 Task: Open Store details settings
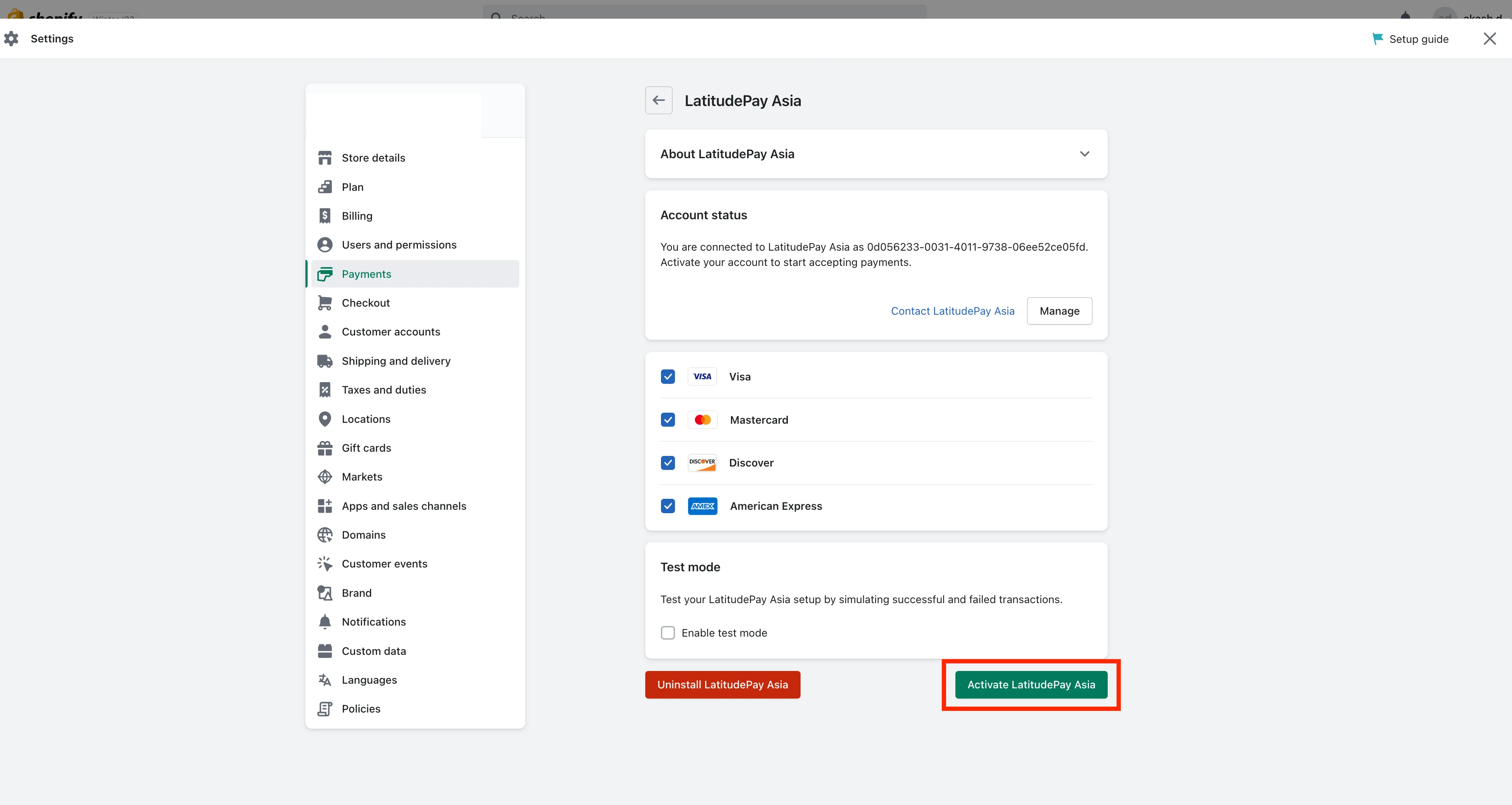click(415, 158)
